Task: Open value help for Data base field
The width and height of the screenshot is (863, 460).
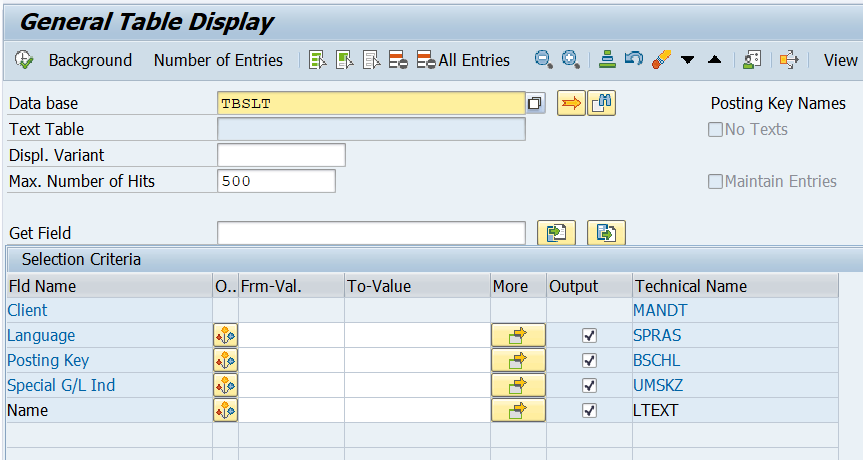Action: click(535, 103)
